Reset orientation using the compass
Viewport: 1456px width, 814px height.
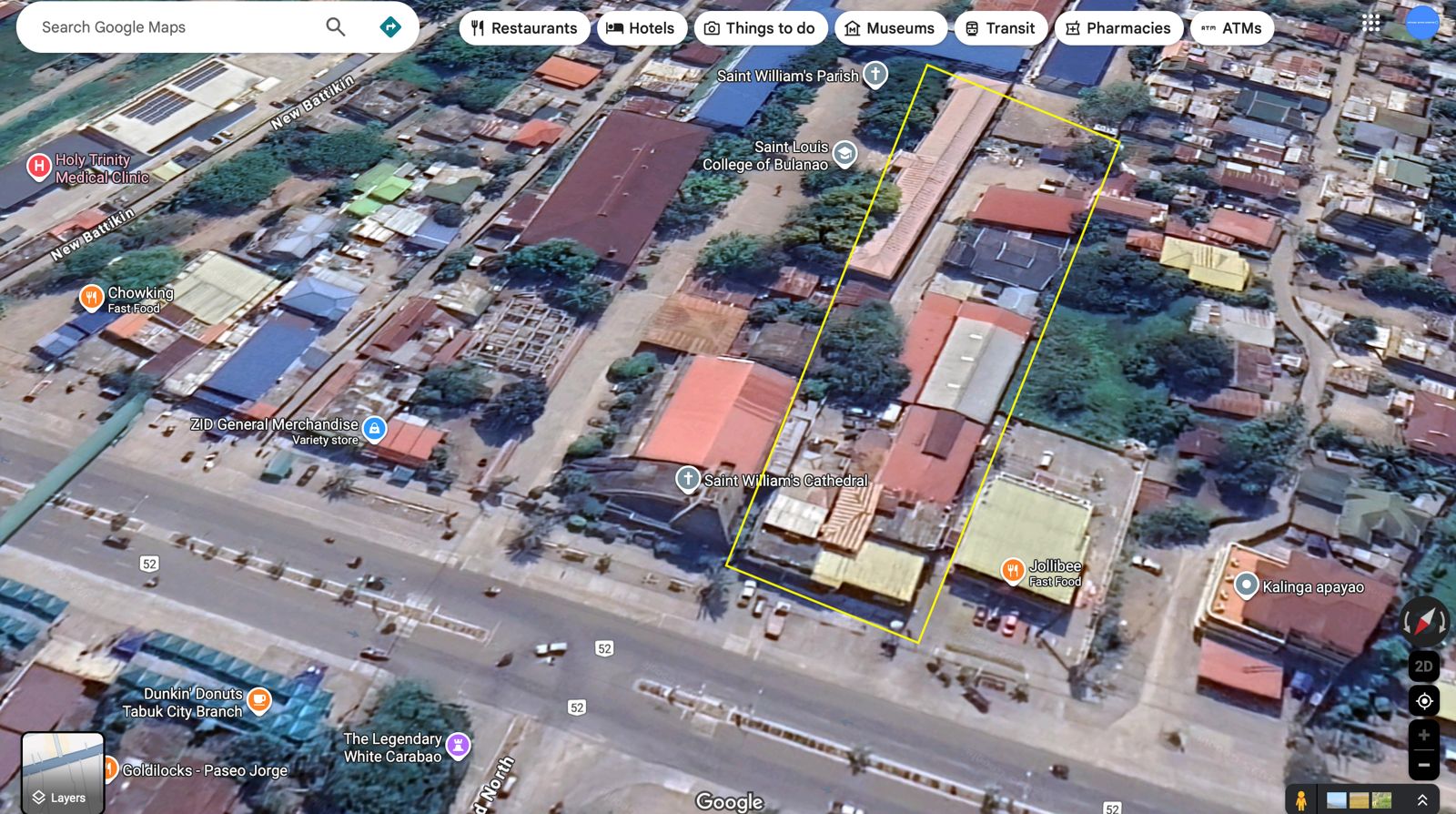pos(1424,623)
